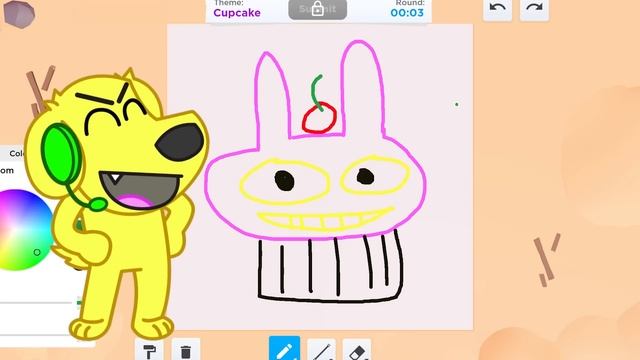Viewport: 640px width, 360px height.
Task: Click the round timer 00:03
Action: click(407, 13)
